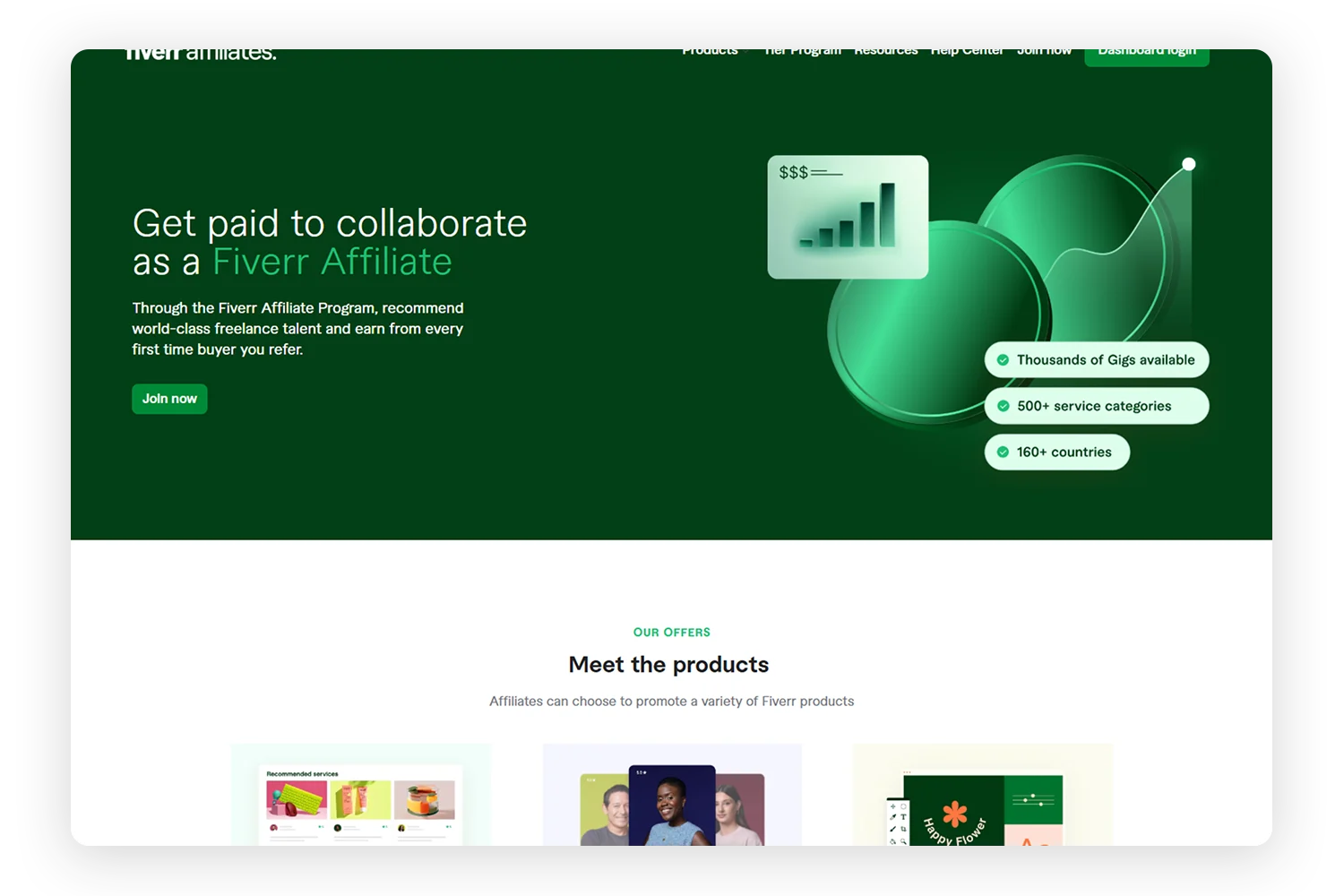
Task: Open the Resources navigation link
Action: point(885,52)
